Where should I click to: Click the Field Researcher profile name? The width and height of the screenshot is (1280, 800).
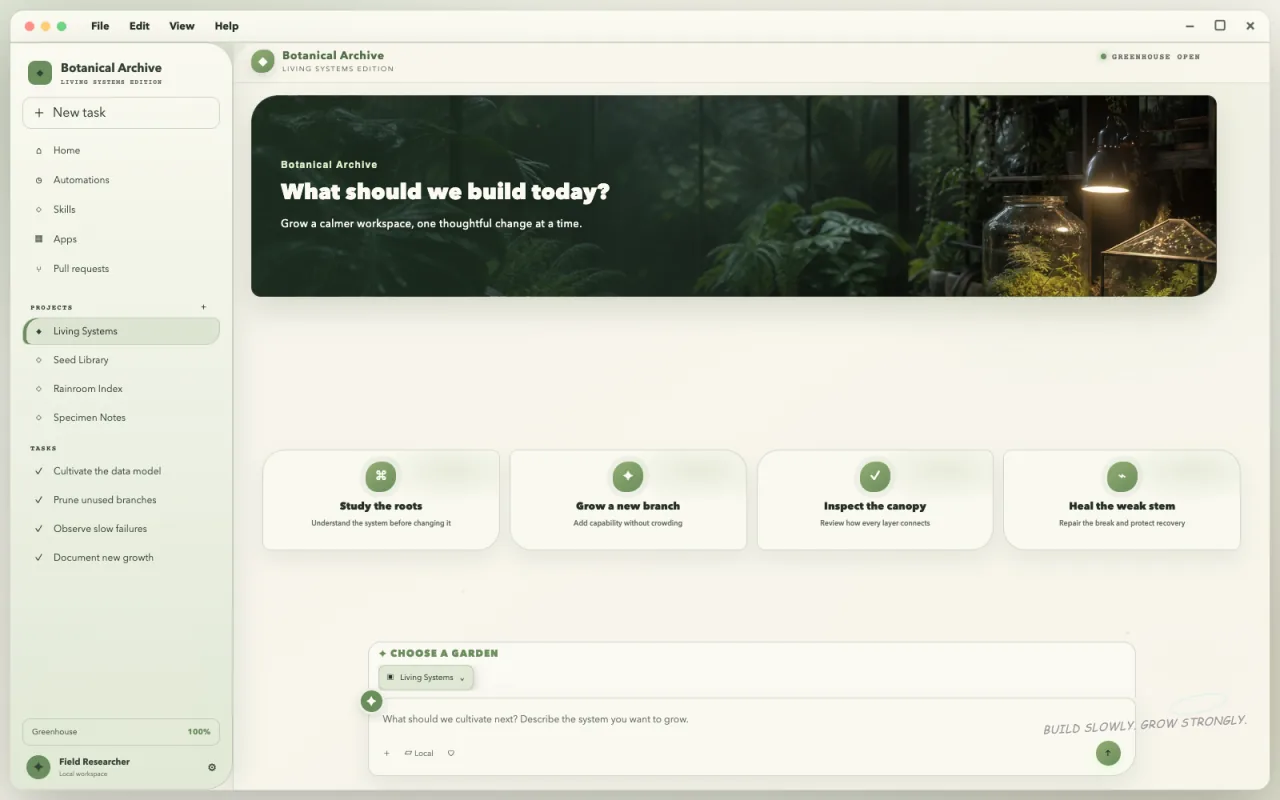(94, 762)
